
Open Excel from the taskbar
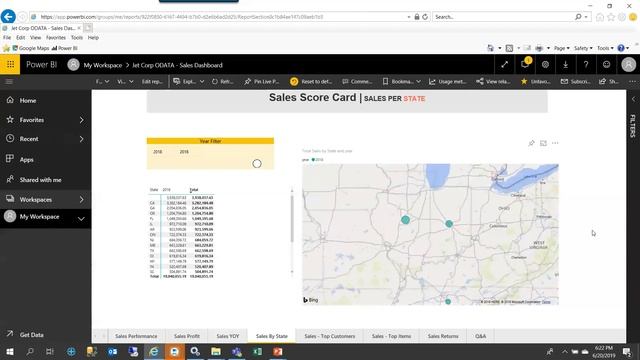257,351
